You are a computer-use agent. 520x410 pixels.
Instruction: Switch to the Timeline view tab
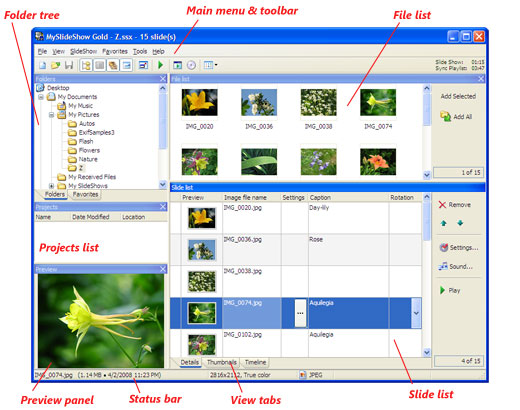tap(255, 362)
